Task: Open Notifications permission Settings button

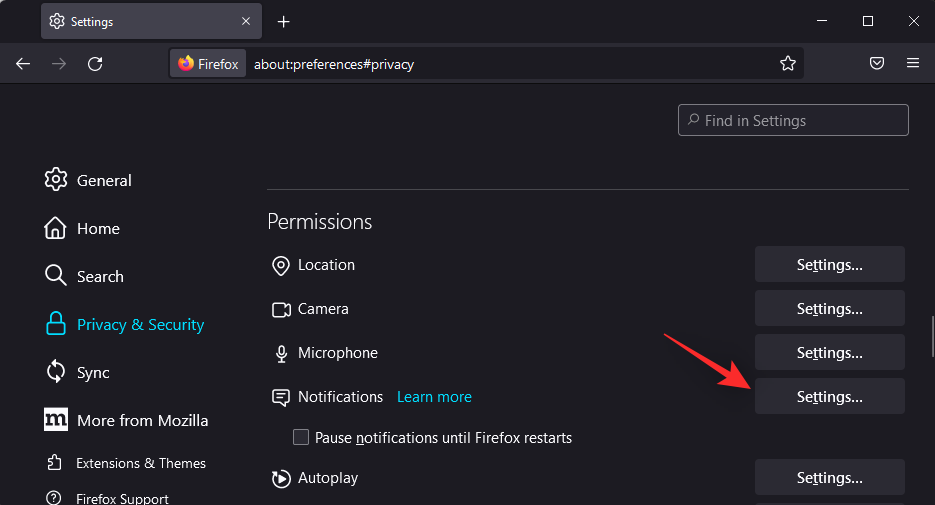Action: tap(829, 397)
